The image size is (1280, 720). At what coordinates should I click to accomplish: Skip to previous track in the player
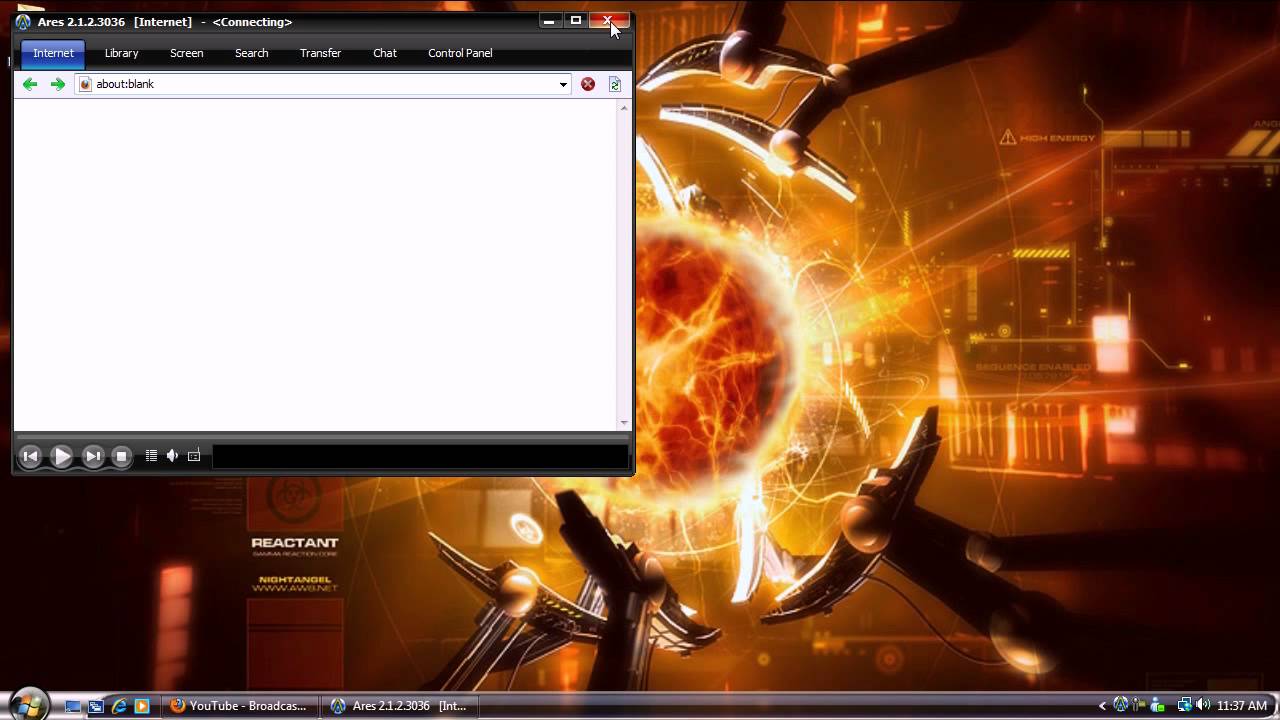pos(30,456)
